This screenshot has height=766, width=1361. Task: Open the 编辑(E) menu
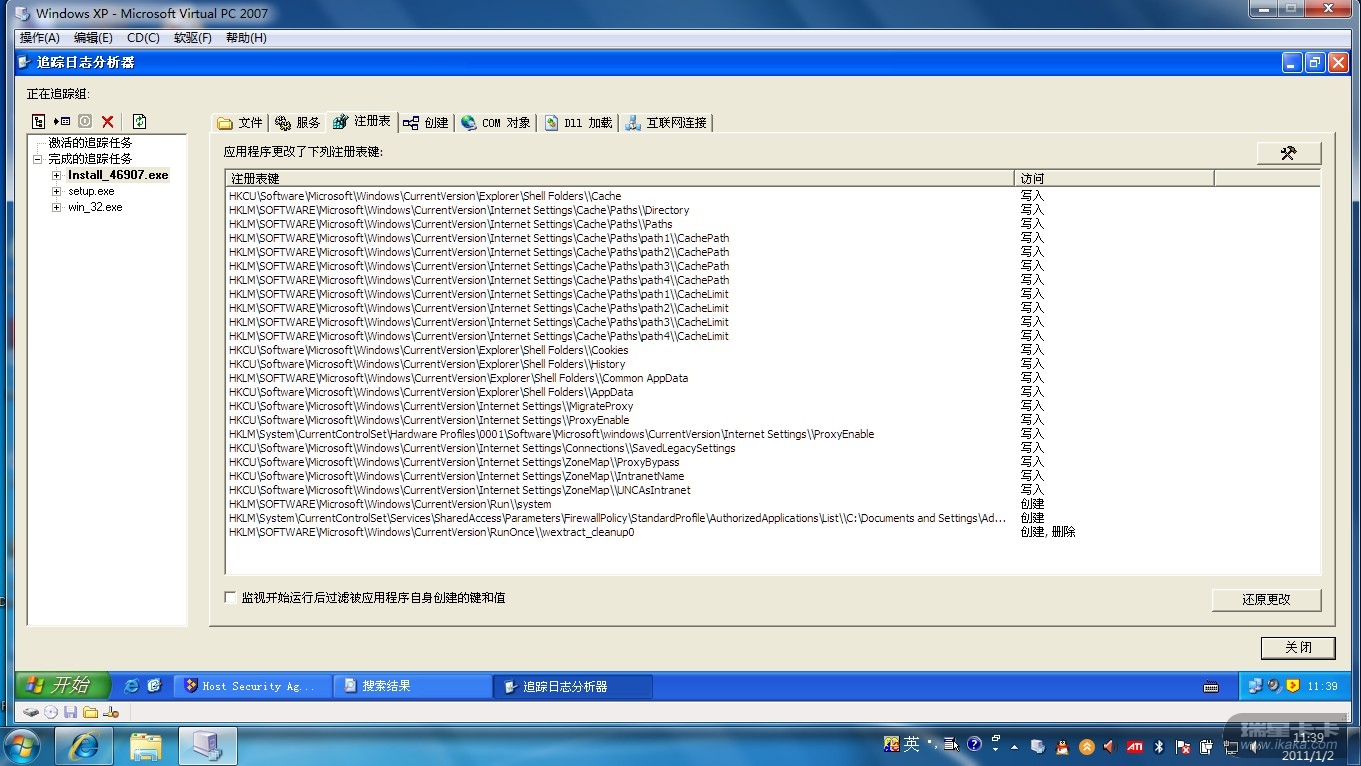93,38
